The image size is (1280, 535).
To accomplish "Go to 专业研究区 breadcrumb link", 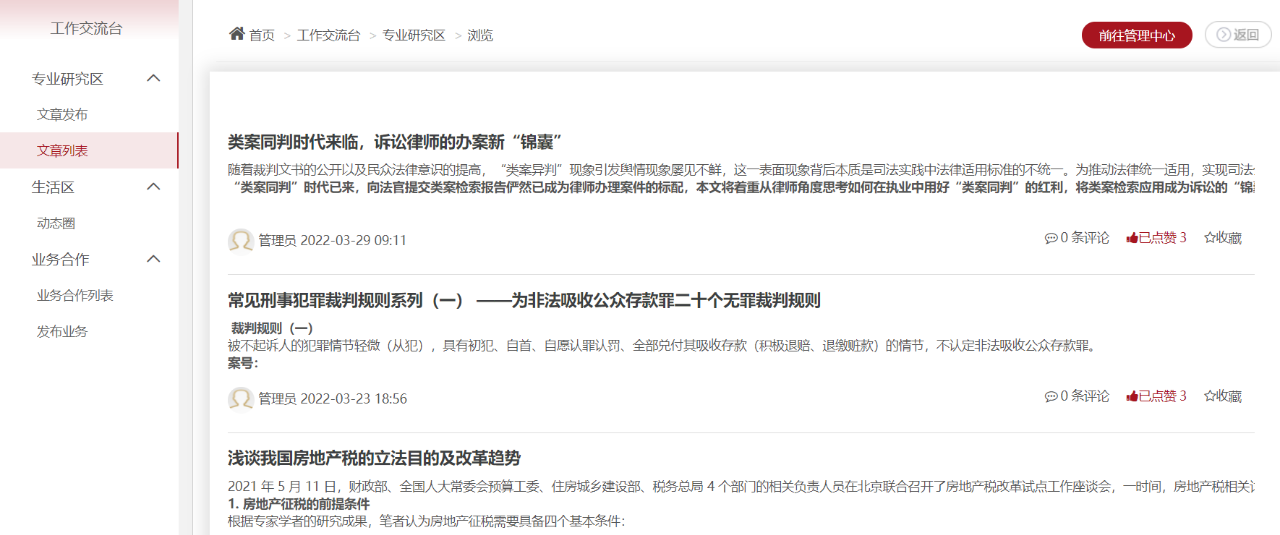I will coord(414,35).
